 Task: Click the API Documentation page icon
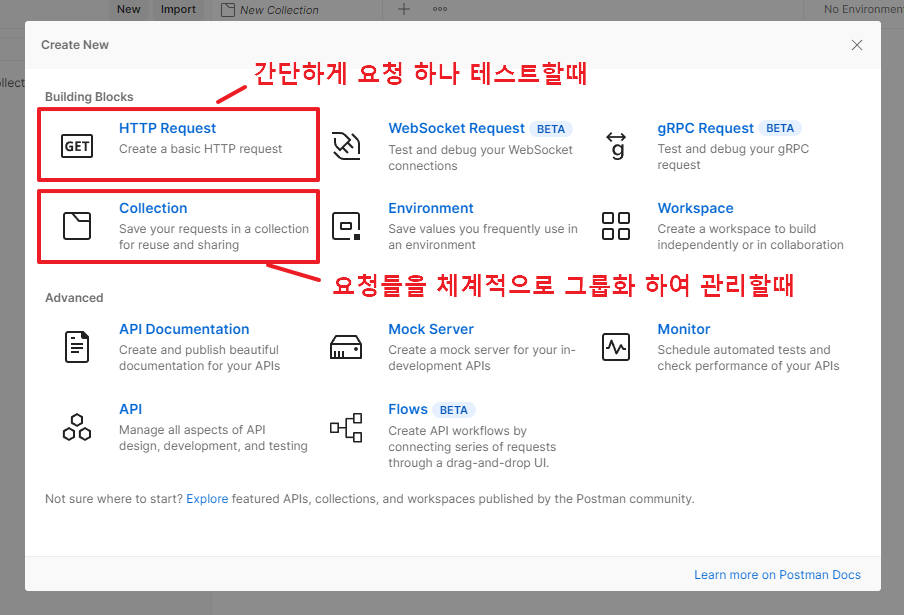coord(77,347)
